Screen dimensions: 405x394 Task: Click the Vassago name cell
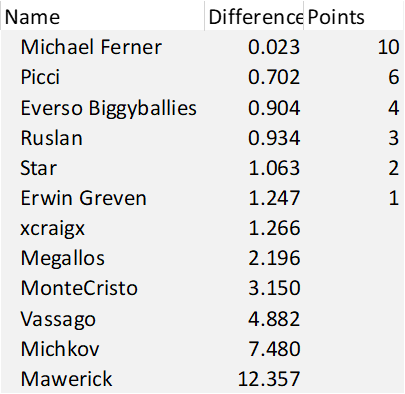click(x=103, y=319)
